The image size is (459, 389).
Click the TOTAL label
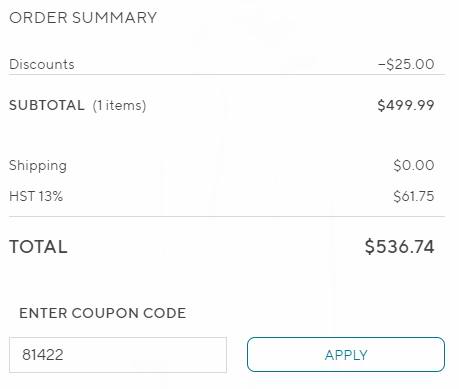(x=38, y=247)
